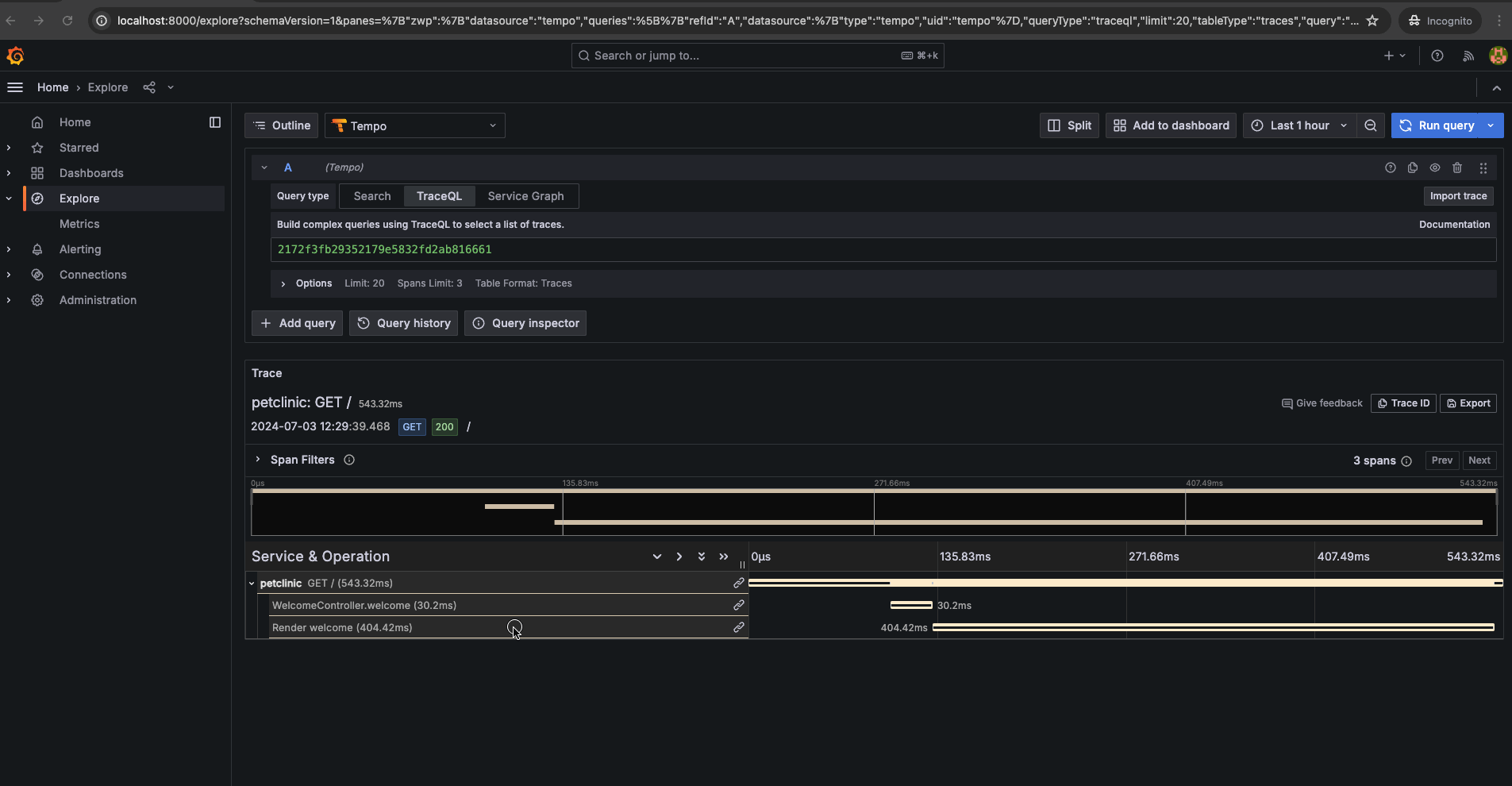Open the help icon in top bar
The width and height of the screenshot is (1512, 786).
(x=1437, y=56)
